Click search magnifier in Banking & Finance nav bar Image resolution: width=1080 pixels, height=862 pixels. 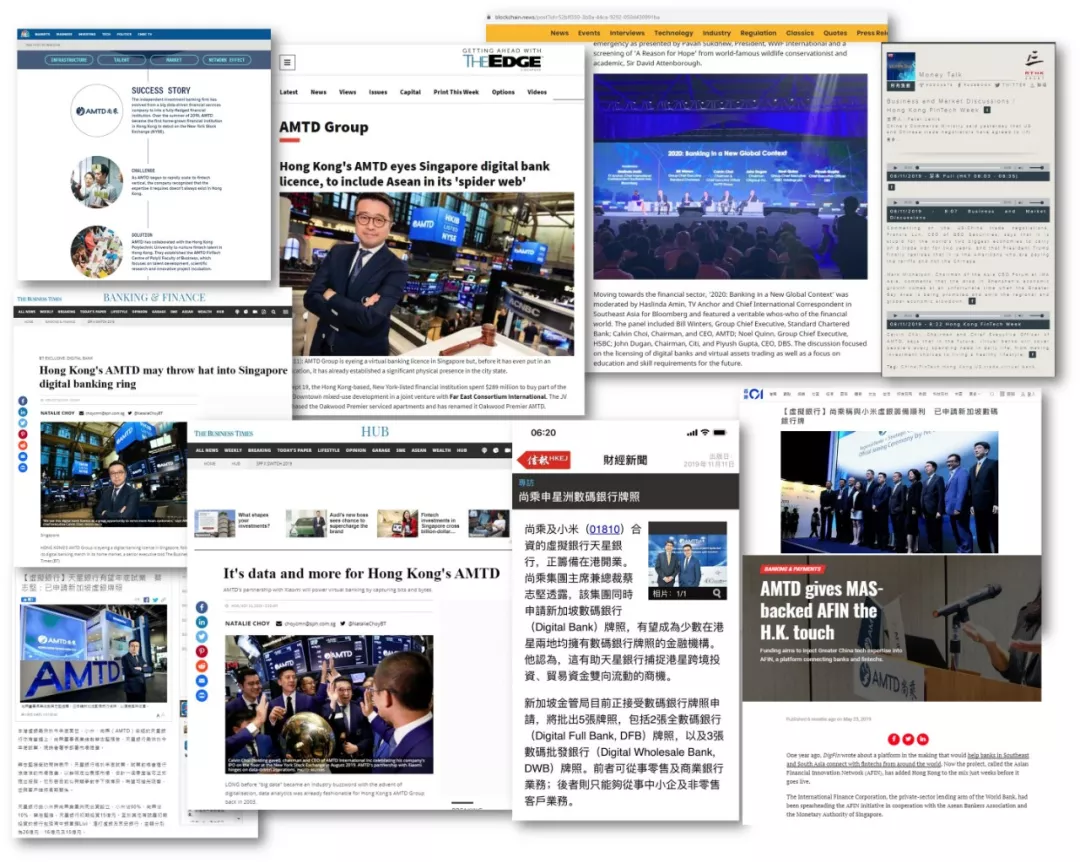[273, 312]
